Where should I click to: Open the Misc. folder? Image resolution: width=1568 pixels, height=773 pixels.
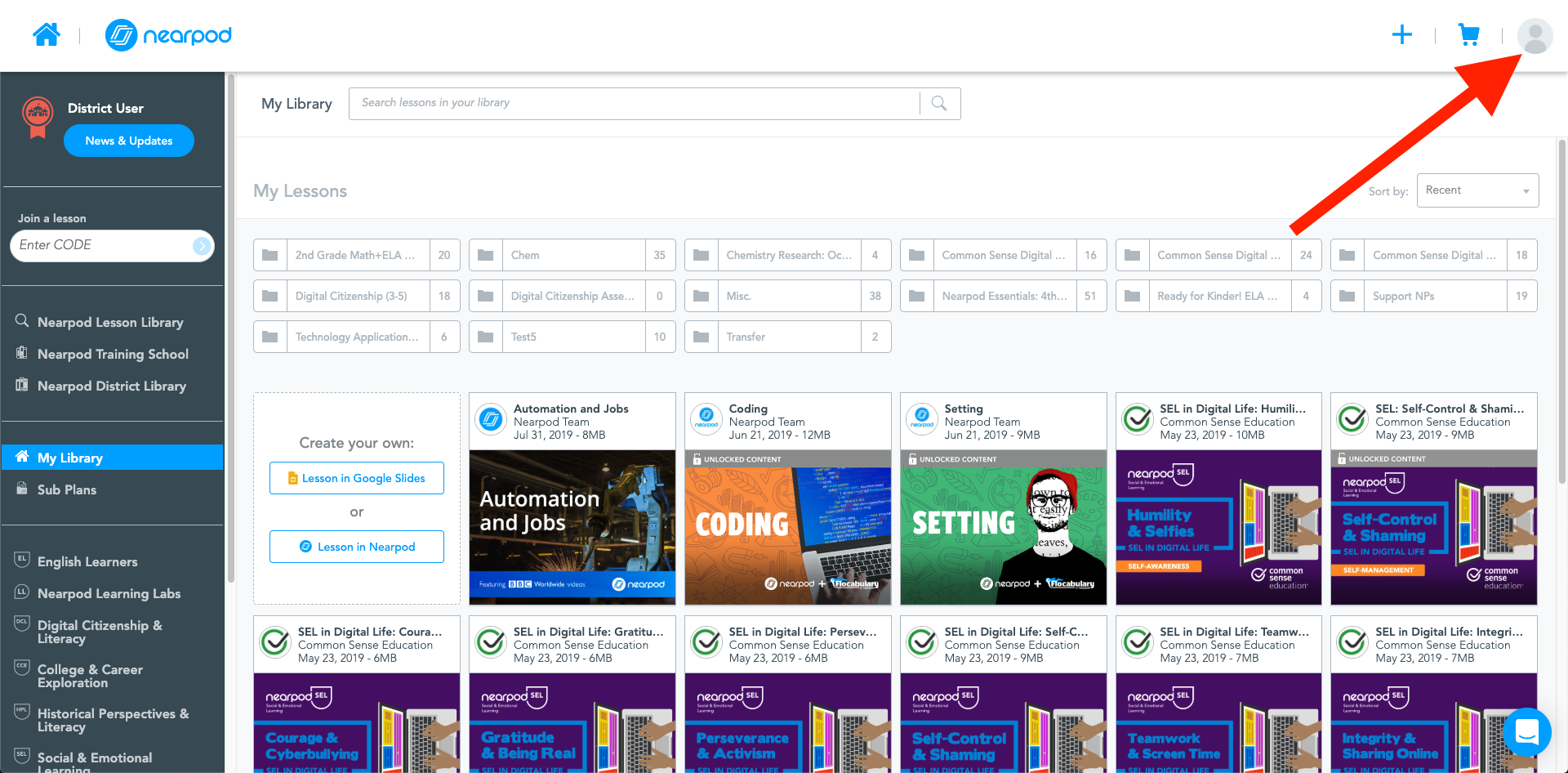pos(787,296)
